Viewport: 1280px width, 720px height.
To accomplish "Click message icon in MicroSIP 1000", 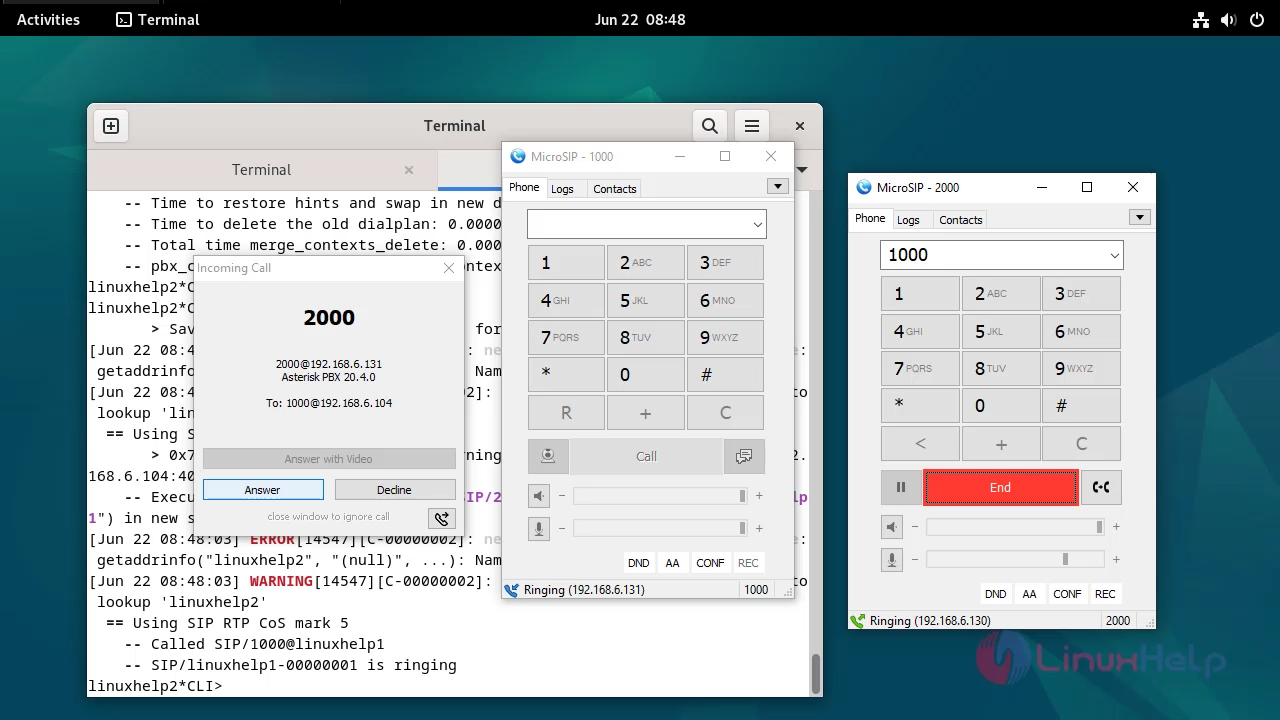I will coord(744,456).
